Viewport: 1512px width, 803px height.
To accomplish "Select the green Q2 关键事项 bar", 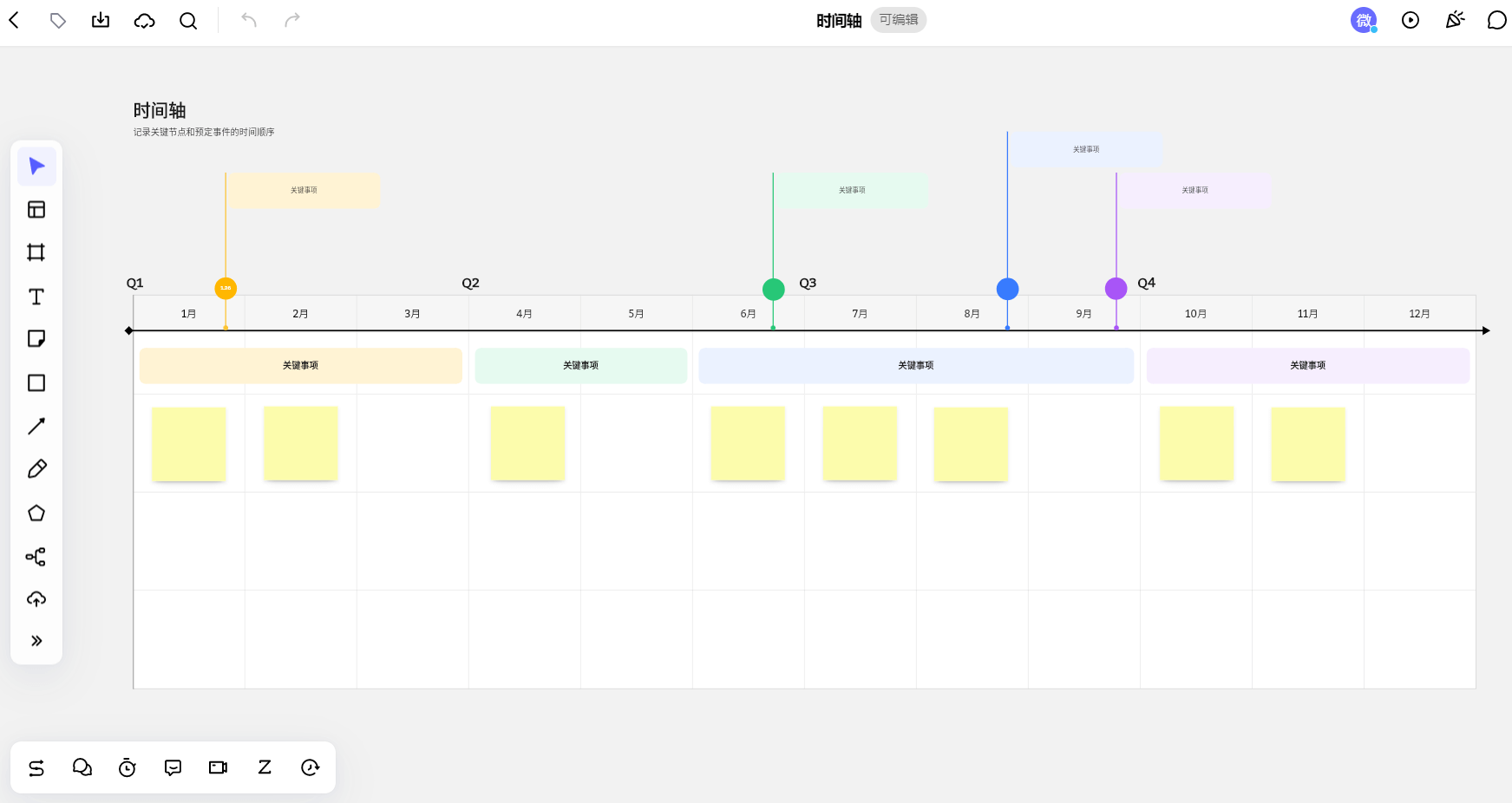I will click(x=581, y=365).
